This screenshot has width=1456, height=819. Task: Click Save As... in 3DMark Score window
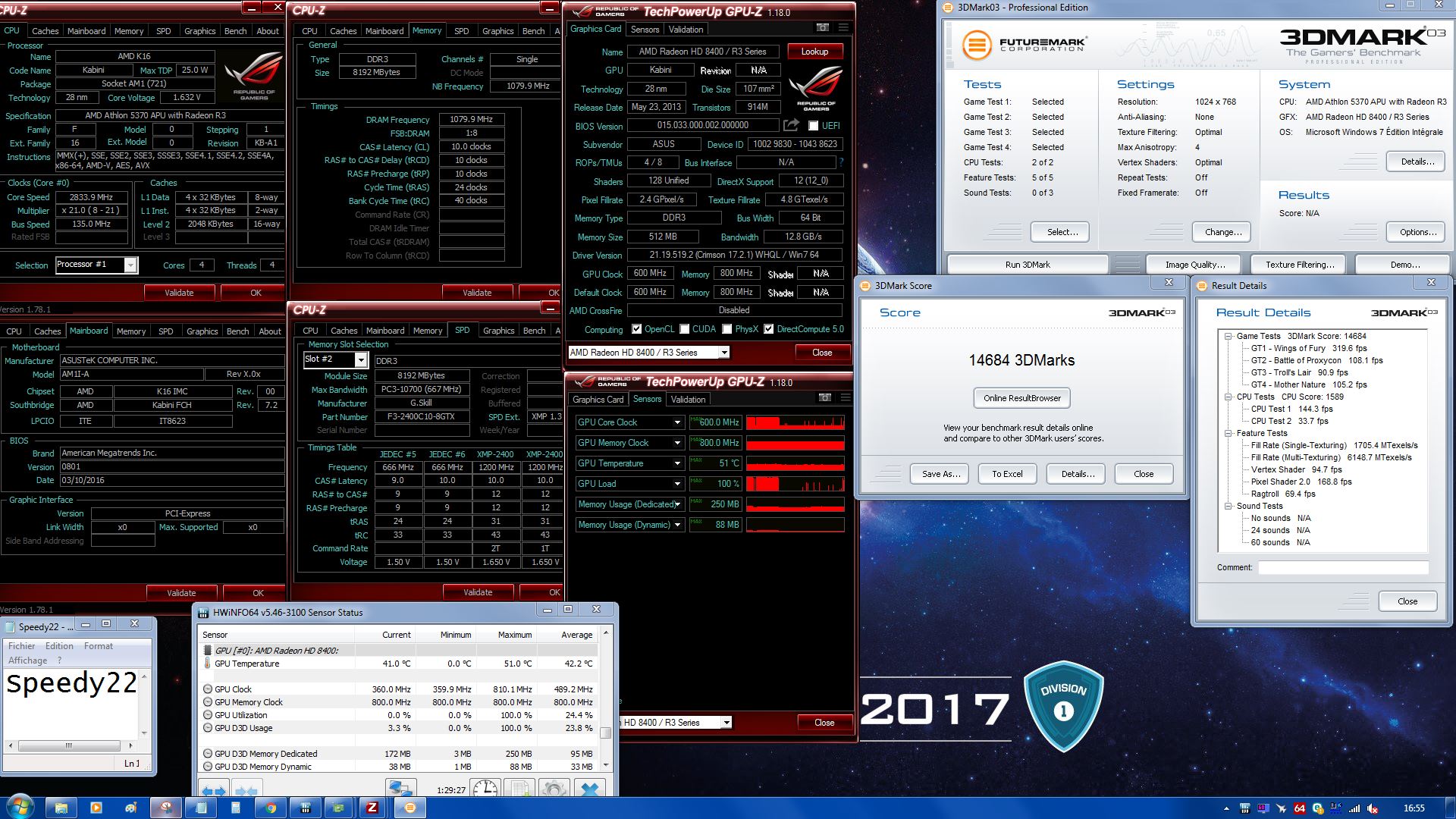(941, 474)
